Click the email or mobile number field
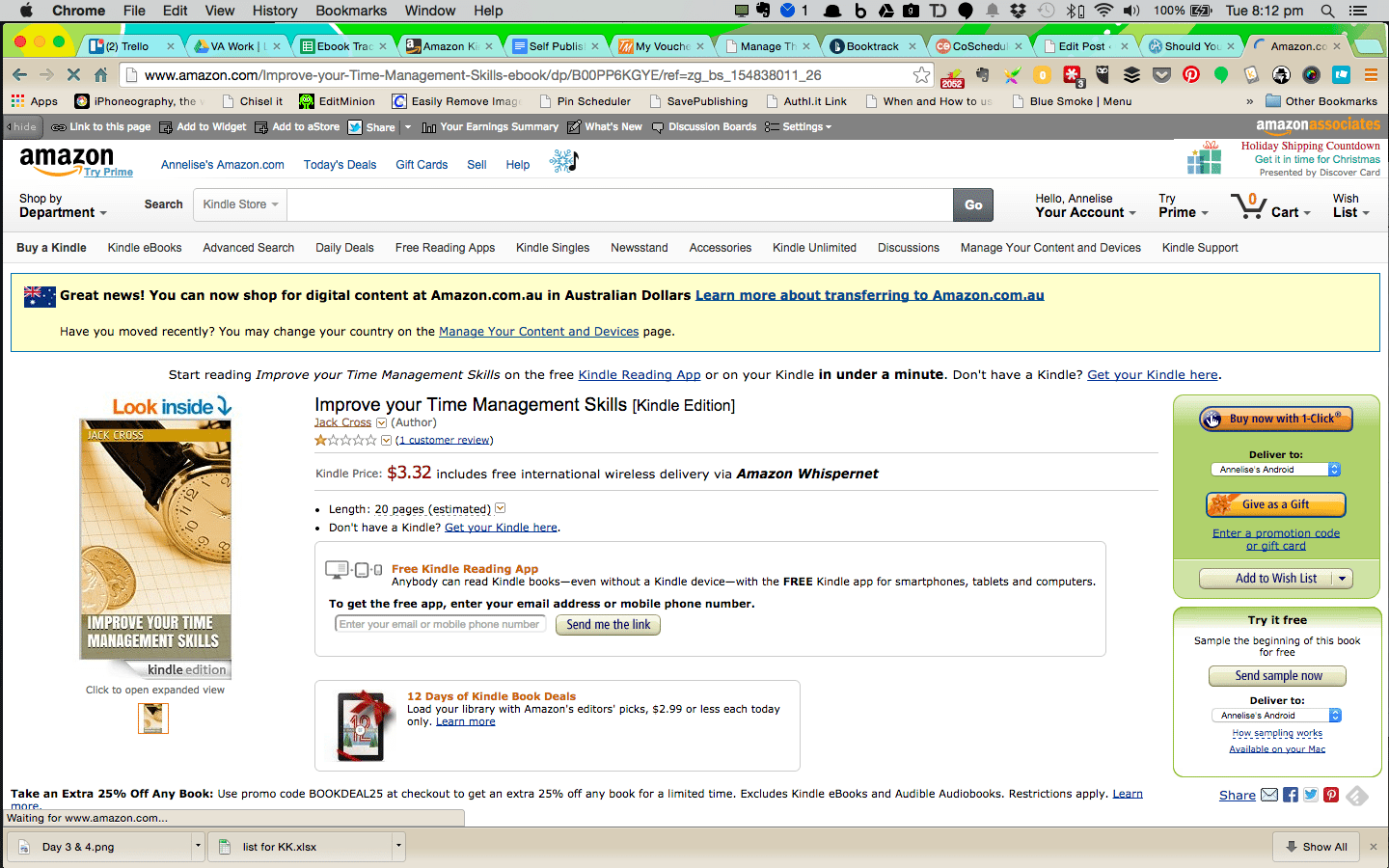Viewport: 1389px width, 868px height. [441, 624]
